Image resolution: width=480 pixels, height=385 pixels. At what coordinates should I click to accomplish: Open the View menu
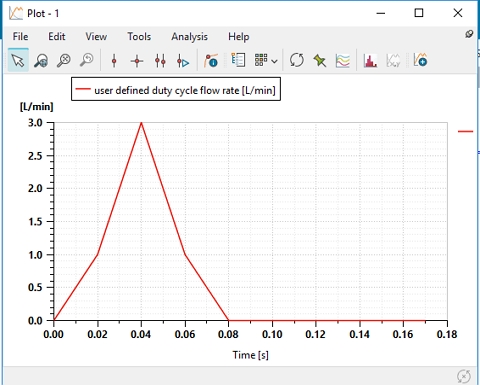click(96, 36)
